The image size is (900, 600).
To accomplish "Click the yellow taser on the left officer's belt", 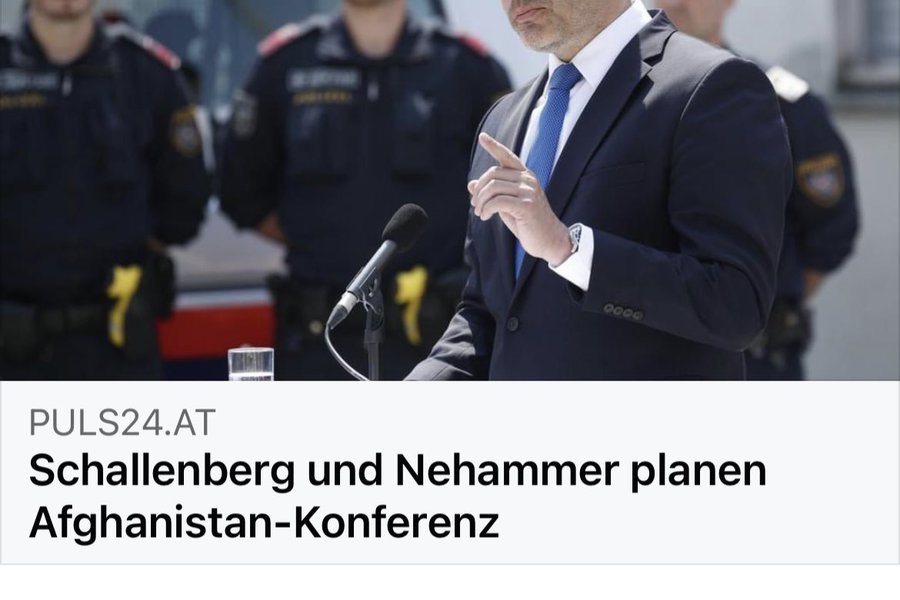I will pos(122,304).
